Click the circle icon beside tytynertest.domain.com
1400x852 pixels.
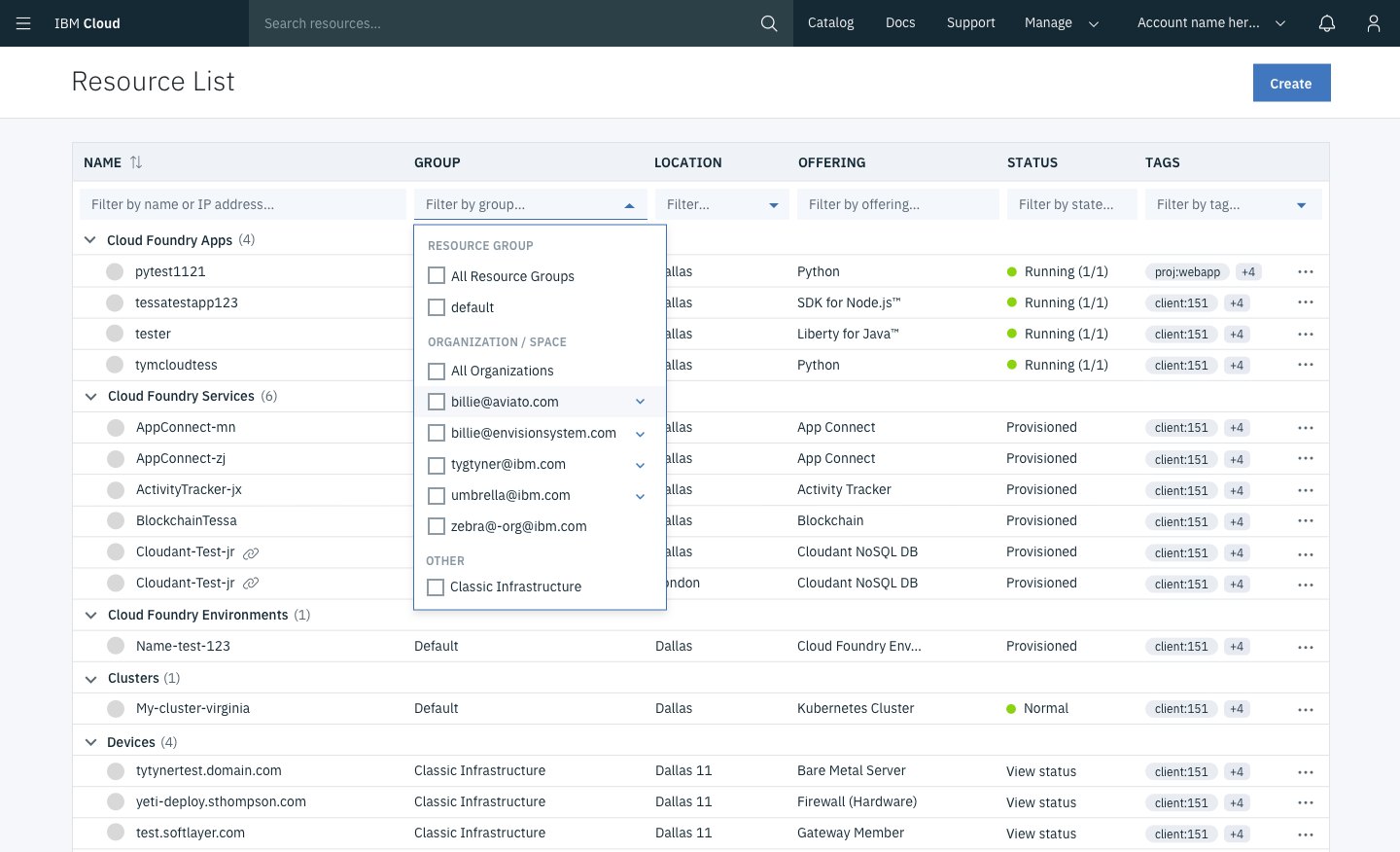tap(116, 771)
